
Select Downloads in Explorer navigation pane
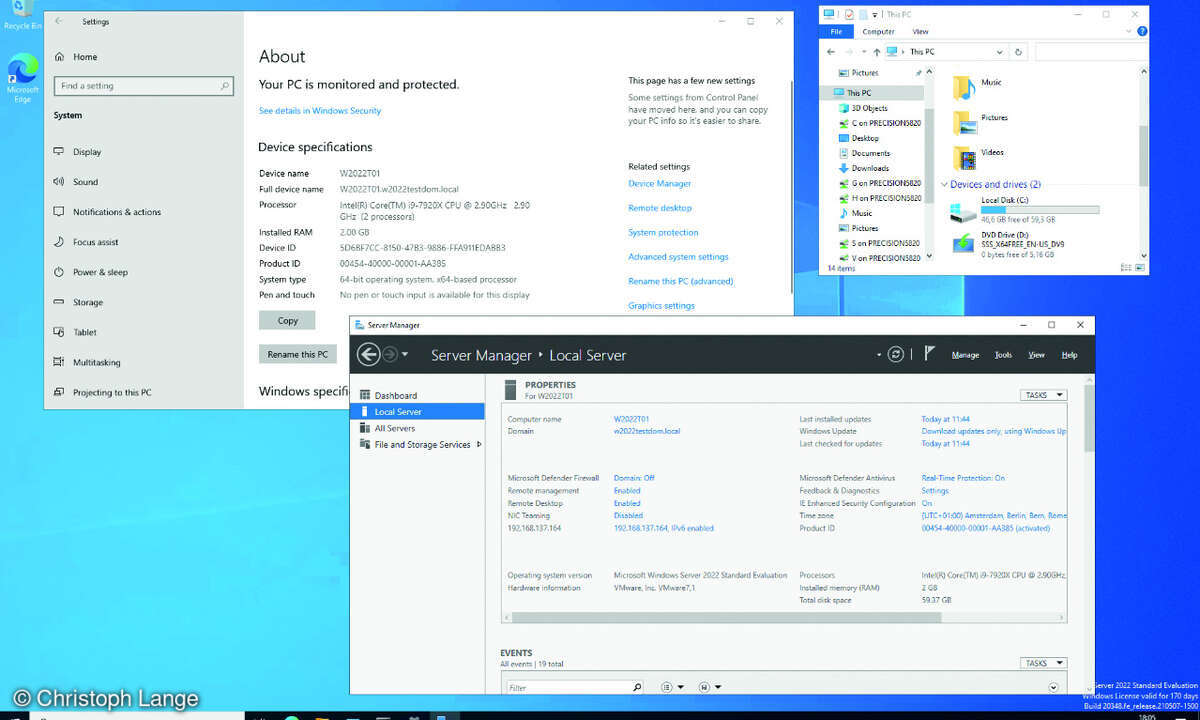(x=863, y=168)
